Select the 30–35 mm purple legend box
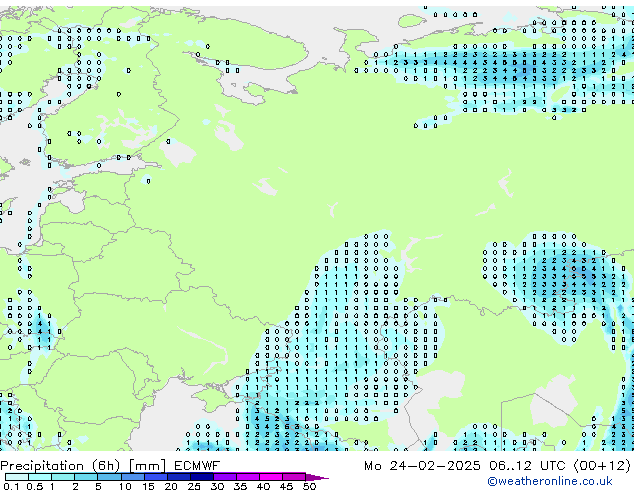 click(x=224, y=477)
